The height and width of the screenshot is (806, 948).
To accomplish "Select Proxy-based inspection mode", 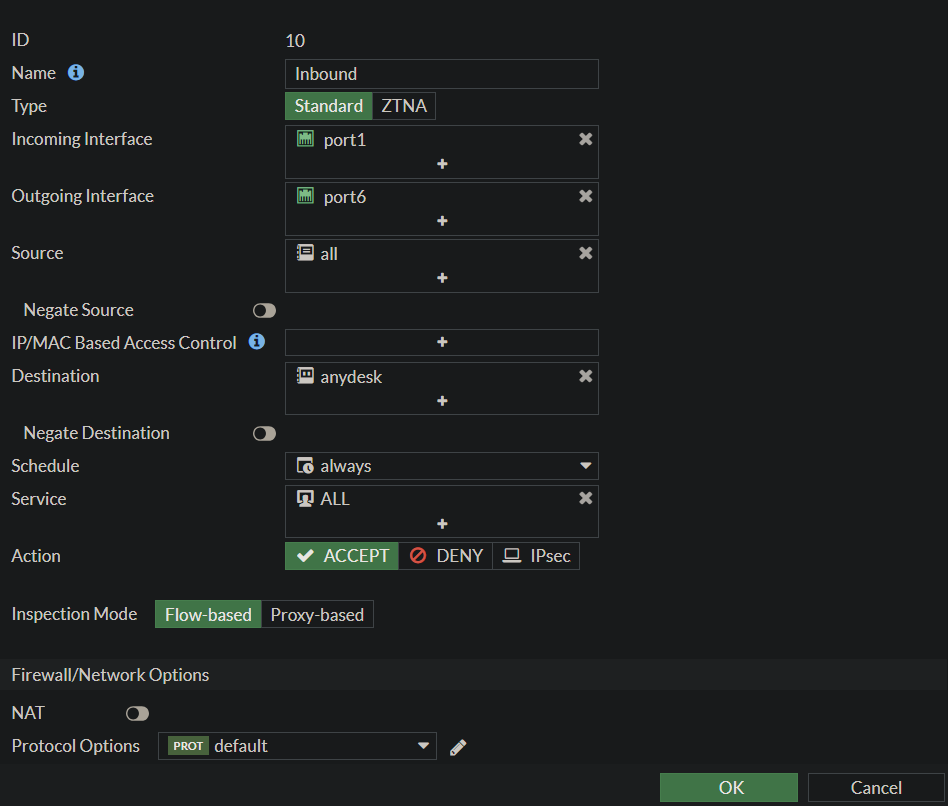I will coord(317,615).
